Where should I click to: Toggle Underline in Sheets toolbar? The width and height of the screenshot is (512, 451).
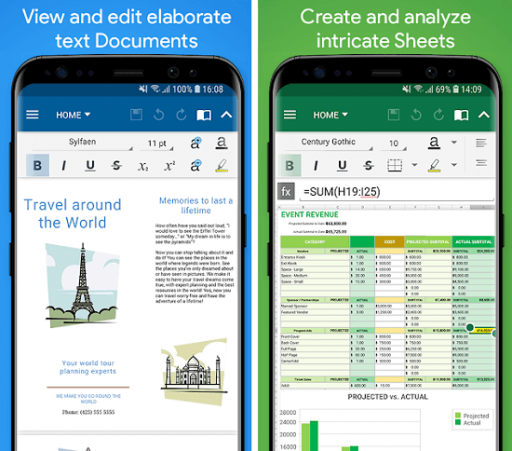342,166
